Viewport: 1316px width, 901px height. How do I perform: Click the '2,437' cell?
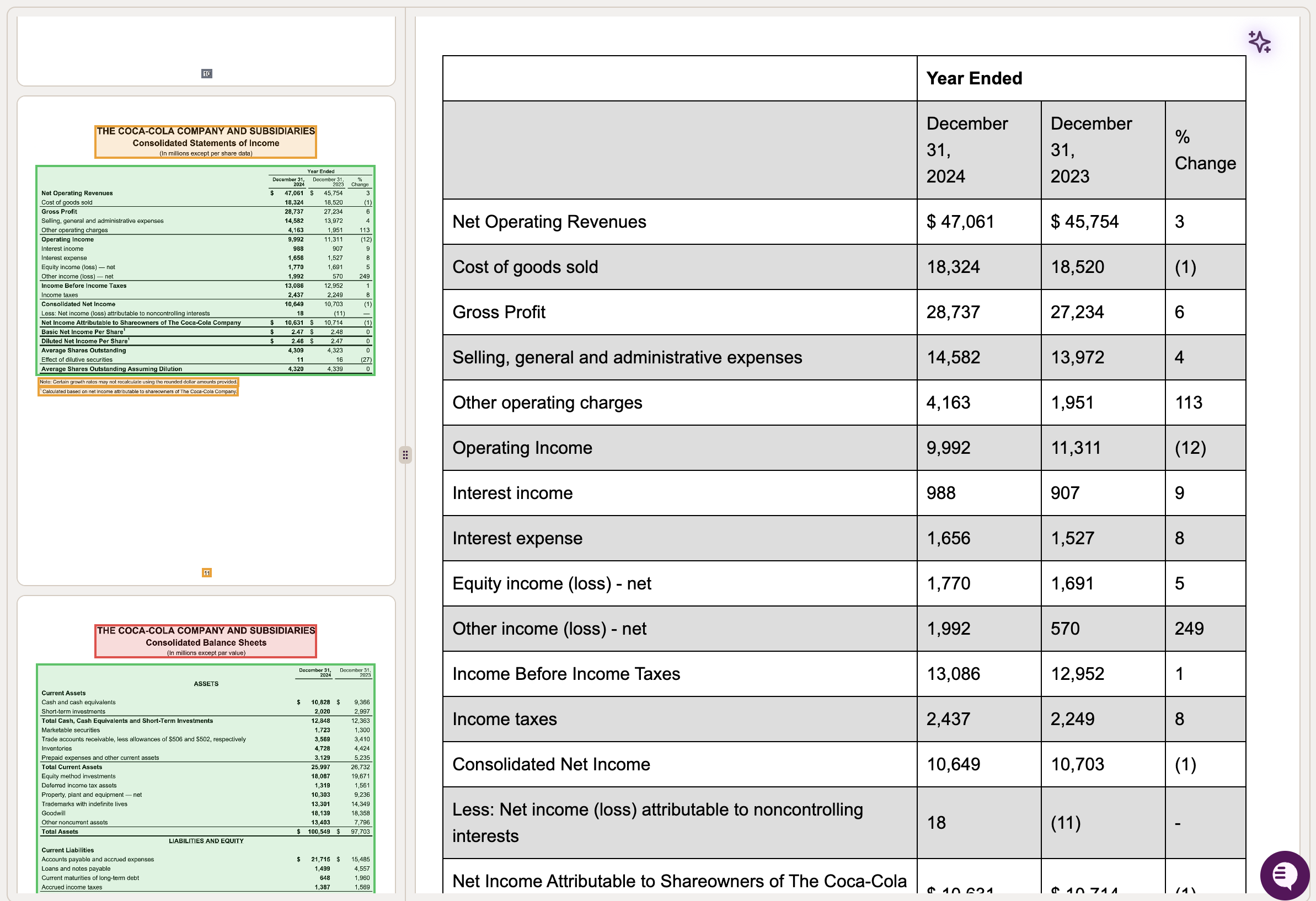point(978,720)
